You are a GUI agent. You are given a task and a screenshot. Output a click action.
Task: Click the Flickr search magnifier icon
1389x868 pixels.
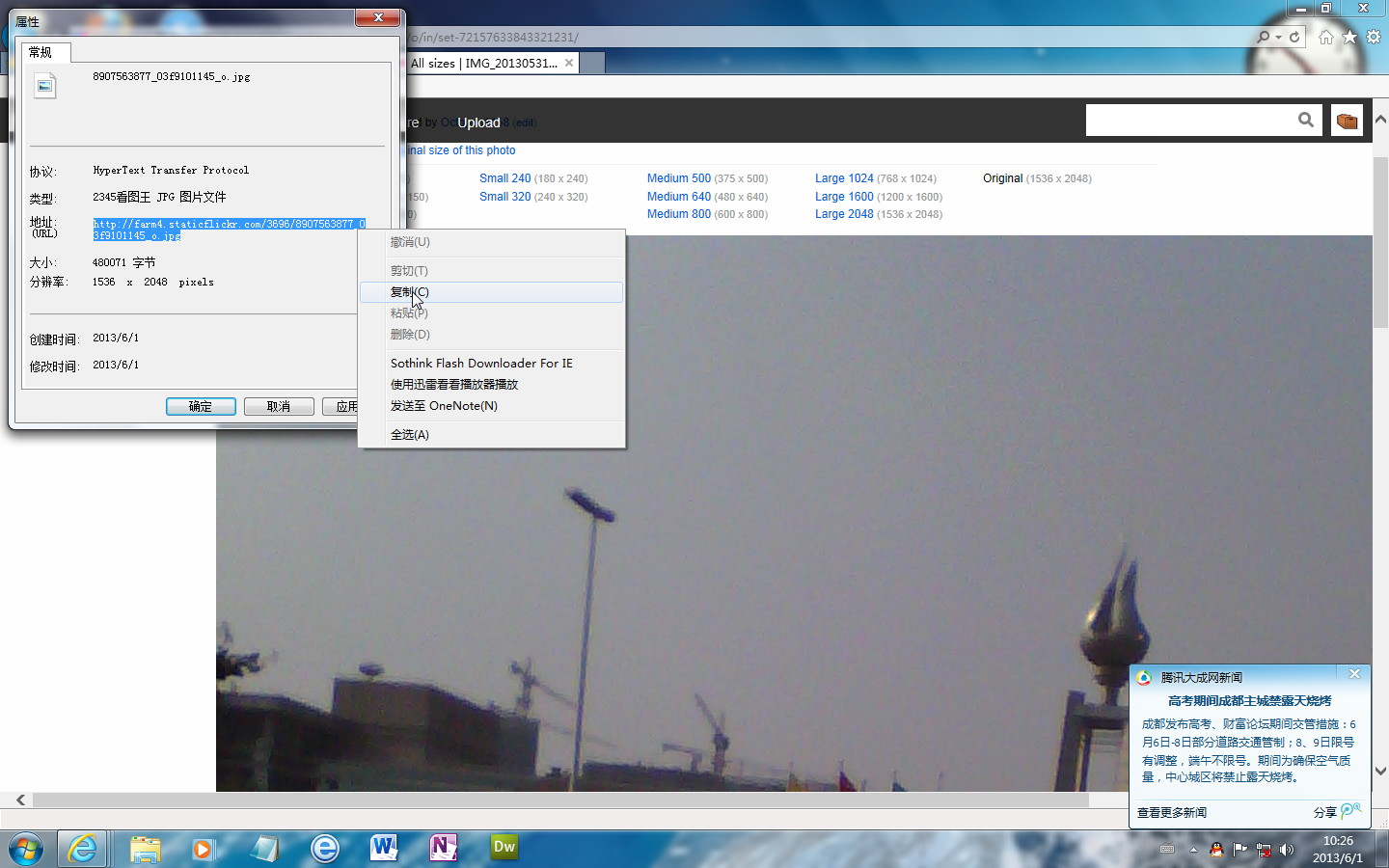[x=1305, y=120]
